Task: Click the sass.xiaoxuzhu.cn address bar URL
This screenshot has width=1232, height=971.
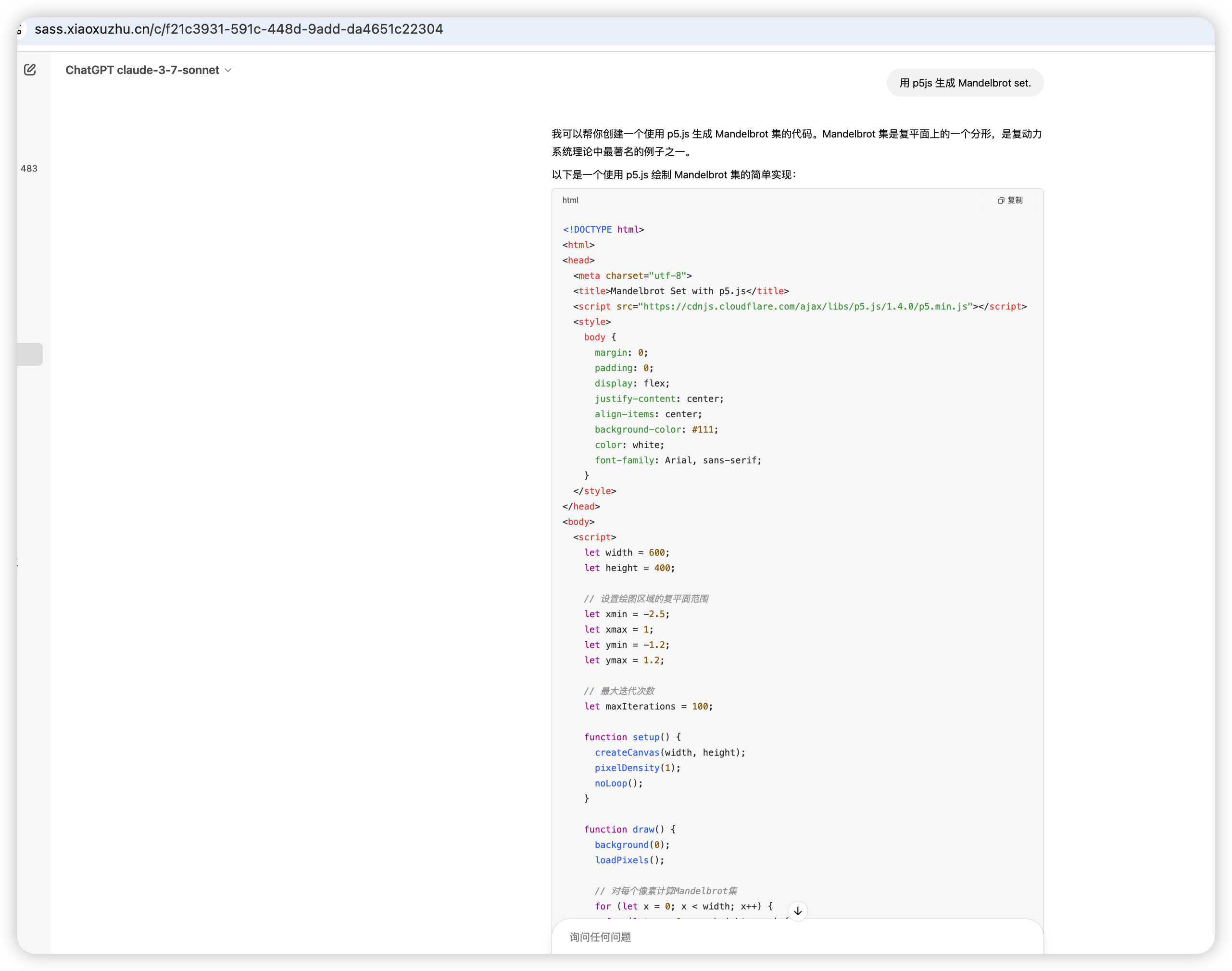Action: pos(239,29)
